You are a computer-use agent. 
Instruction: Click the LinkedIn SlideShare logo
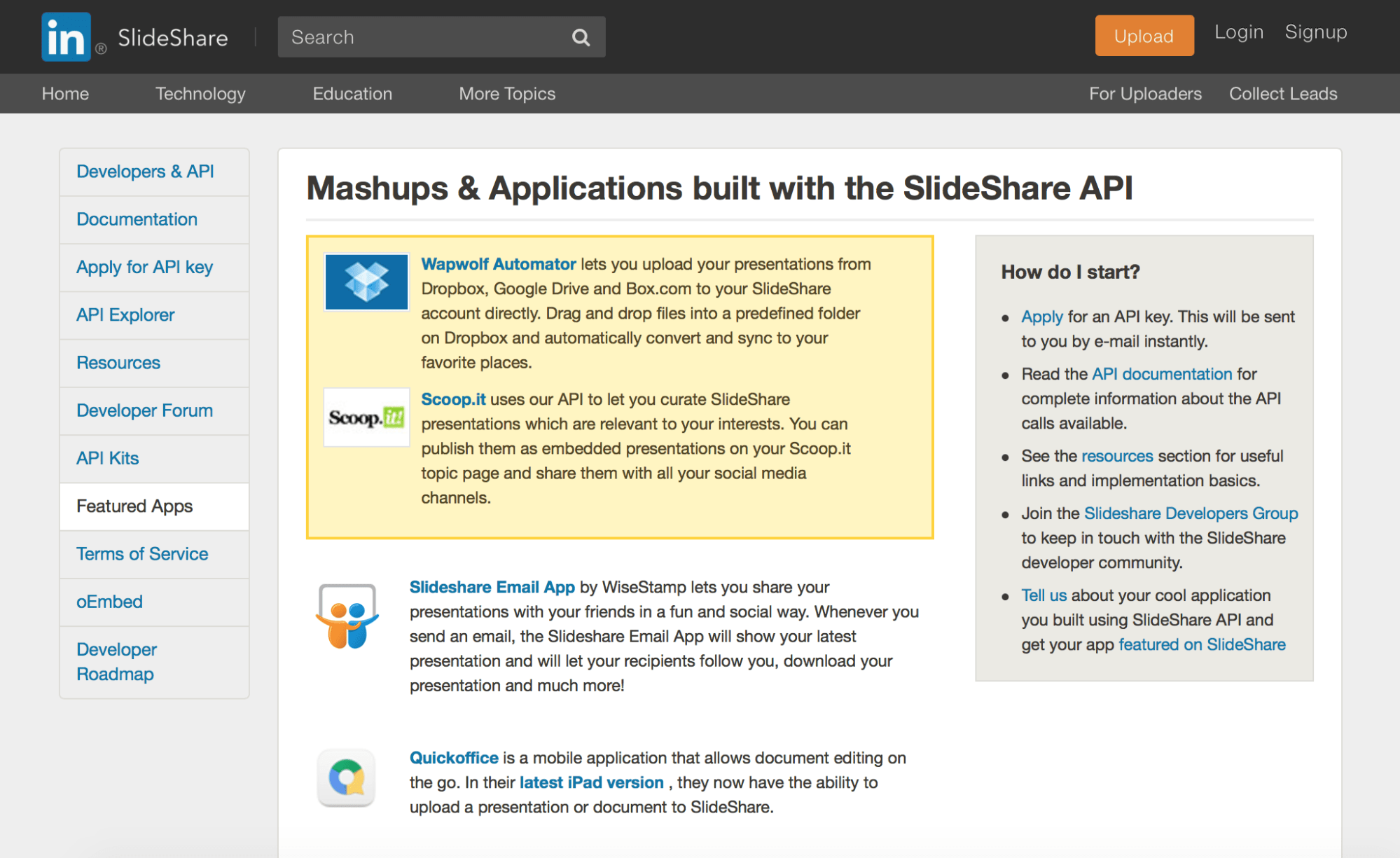tap(133, 36)
